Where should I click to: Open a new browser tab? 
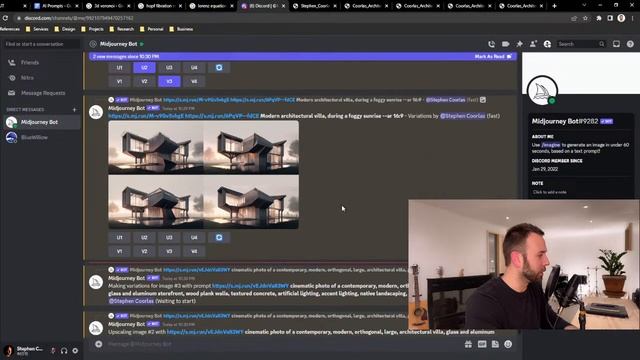coord(554,6)
